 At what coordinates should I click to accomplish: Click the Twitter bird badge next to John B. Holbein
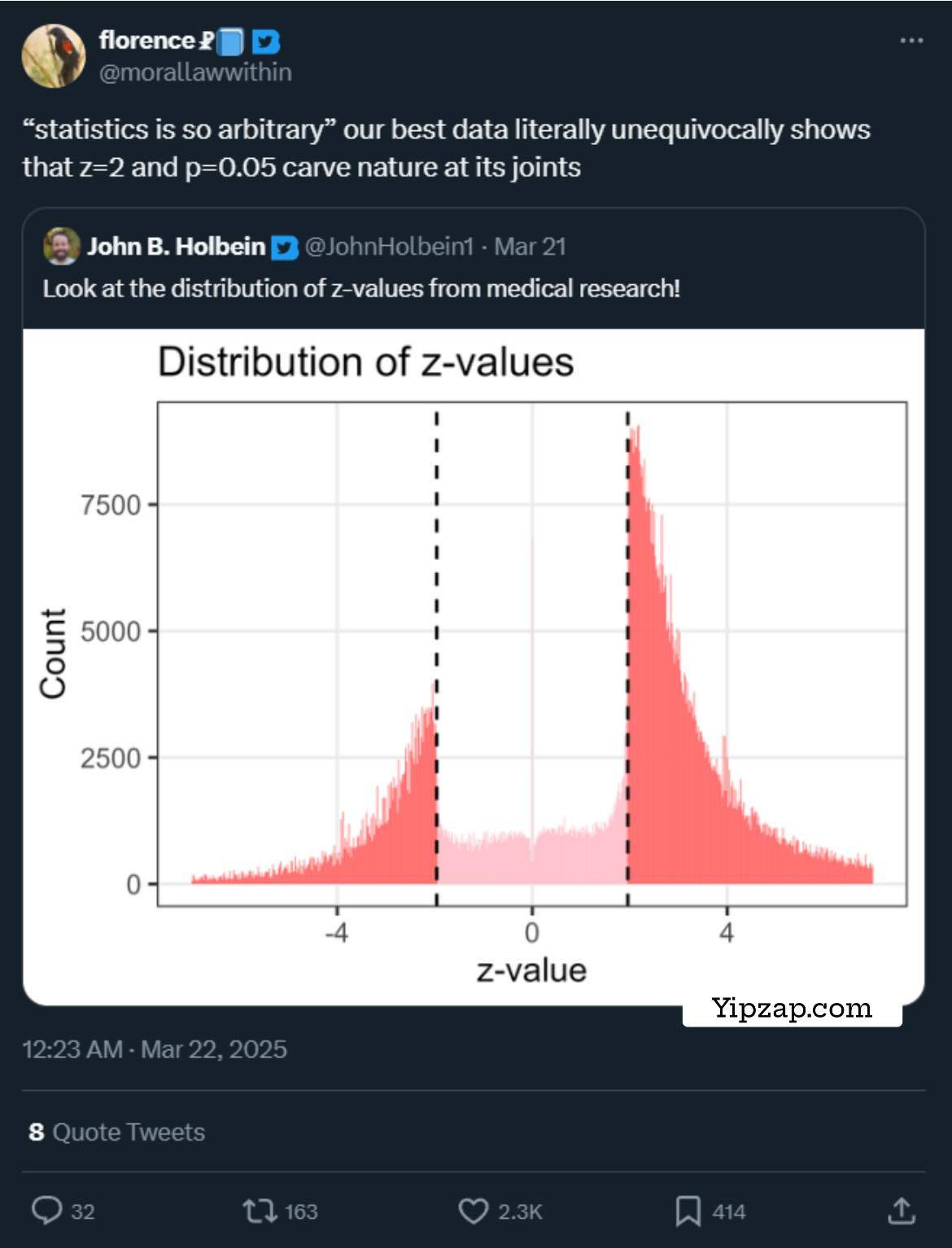(x=286, y=247)
